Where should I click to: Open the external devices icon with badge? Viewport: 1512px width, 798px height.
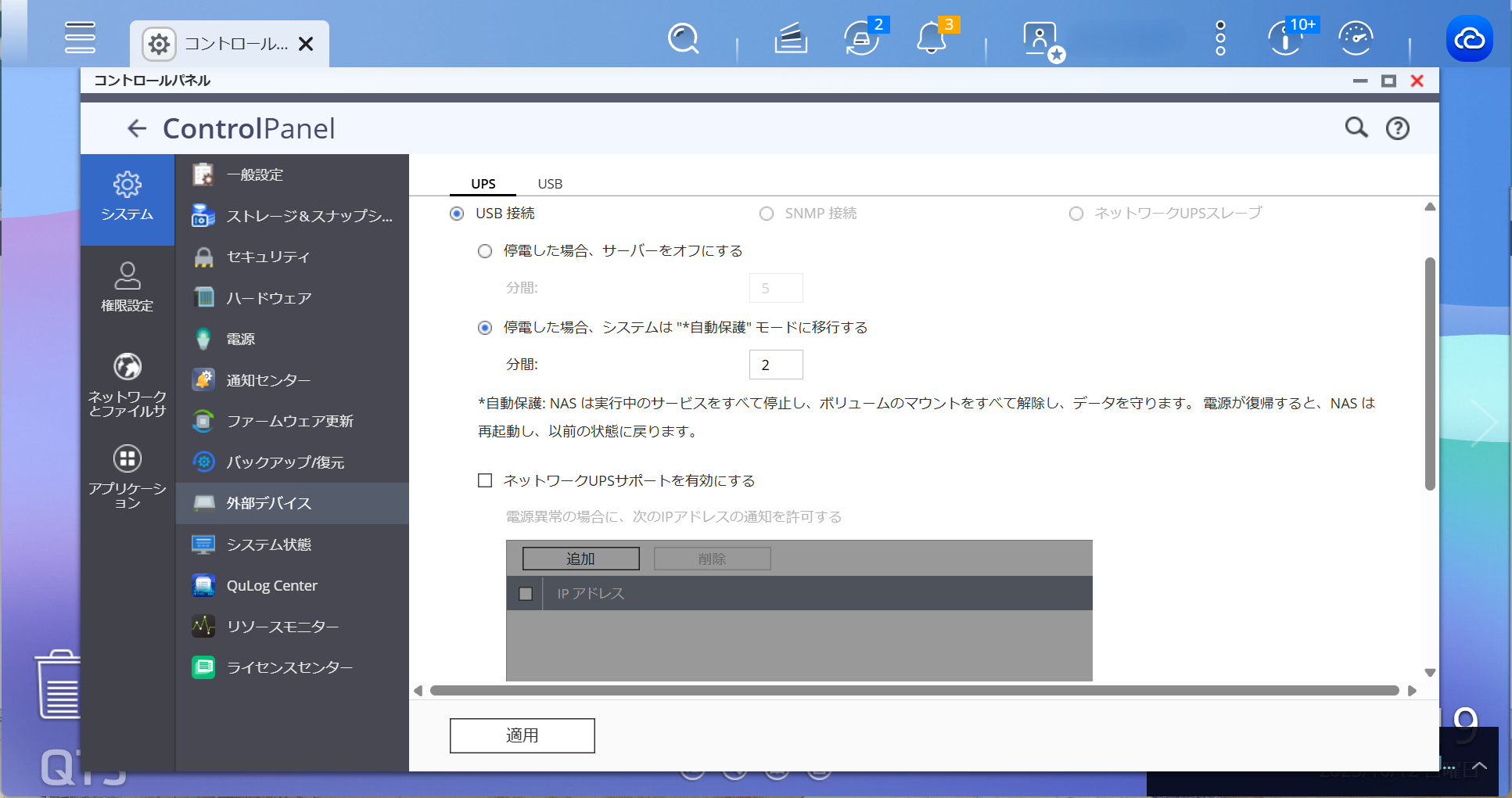(861, 38)
